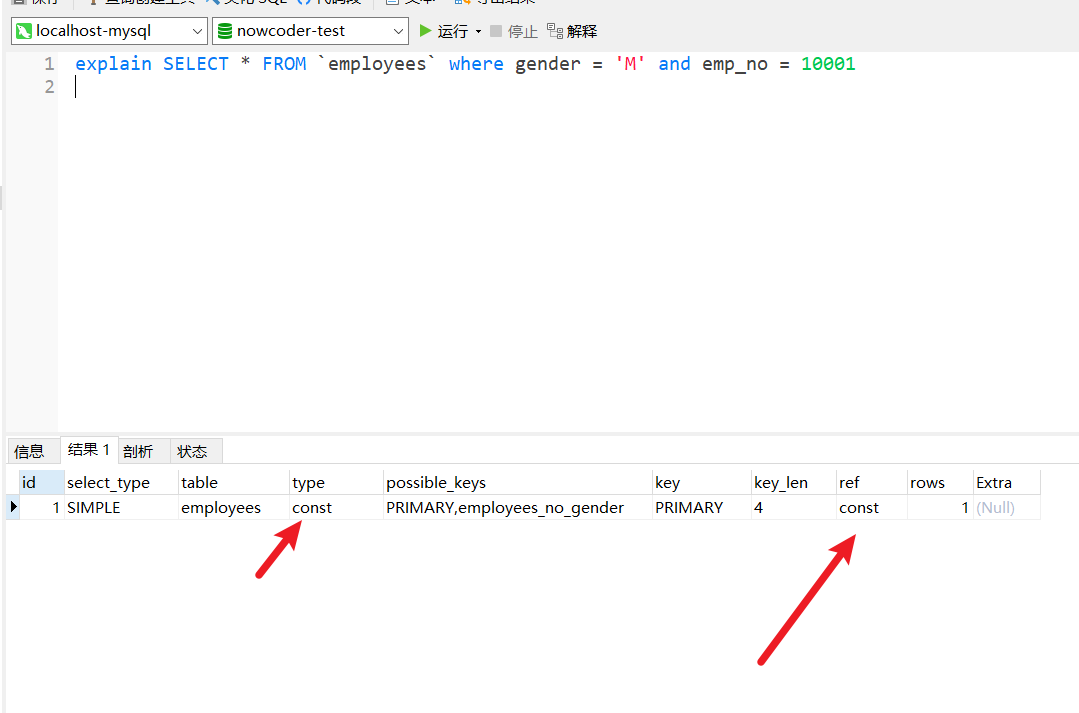Select the 1 cell under id column
Image resolution: width=1079 pixels, height=713 pixels.
click(42, 508)
